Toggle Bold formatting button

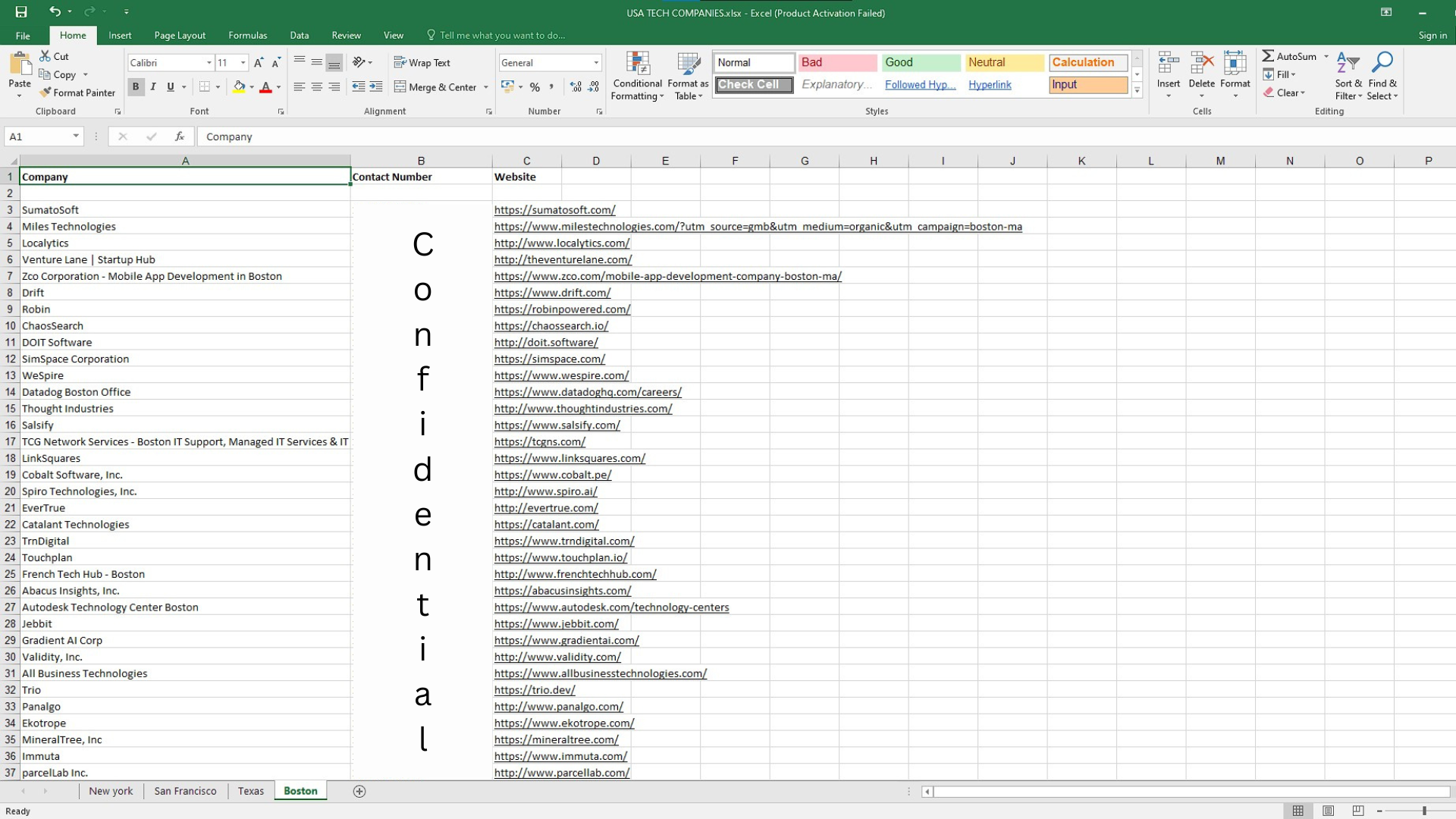point(136,87)
